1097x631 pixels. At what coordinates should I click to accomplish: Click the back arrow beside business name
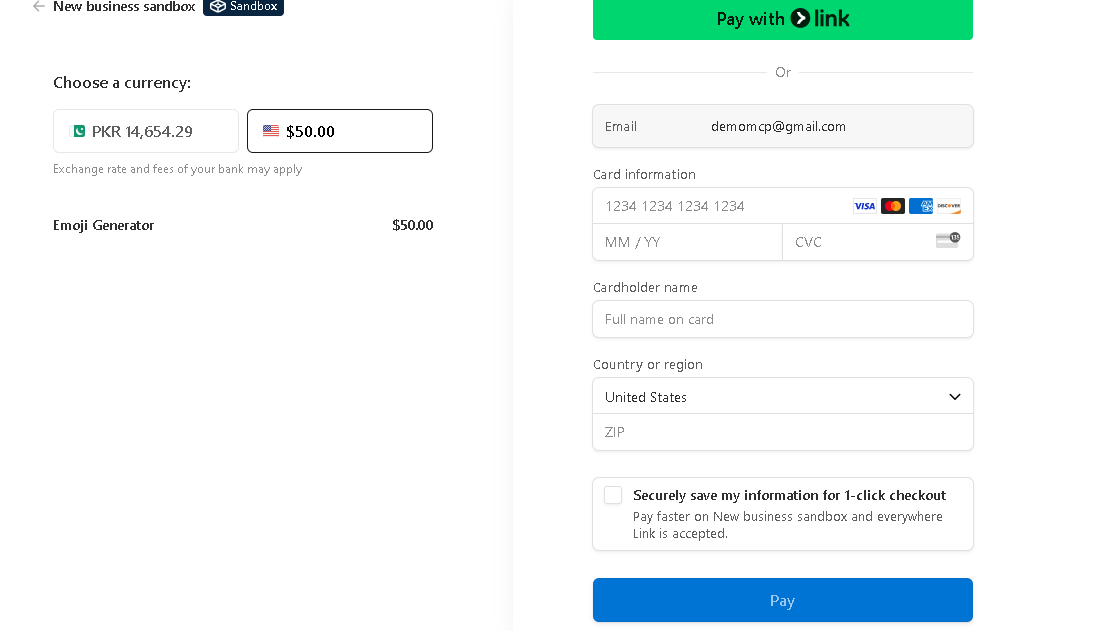39,7
